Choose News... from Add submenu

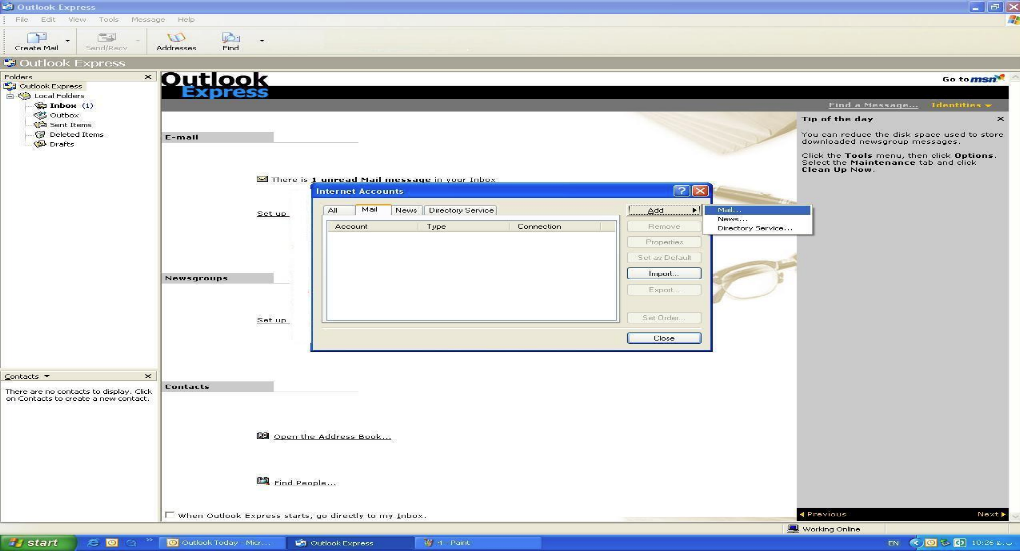(x=757, y=219)
